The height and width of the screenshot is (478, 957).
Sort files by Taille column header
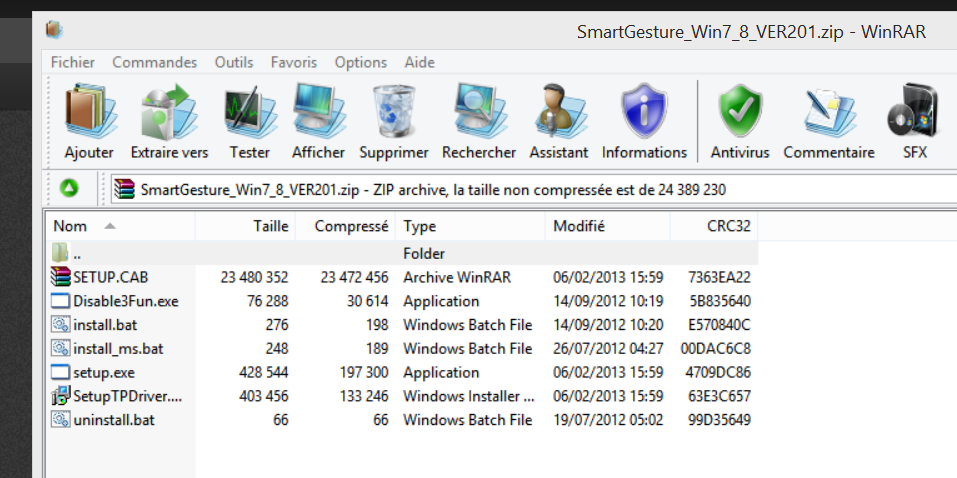coord(270,226)
